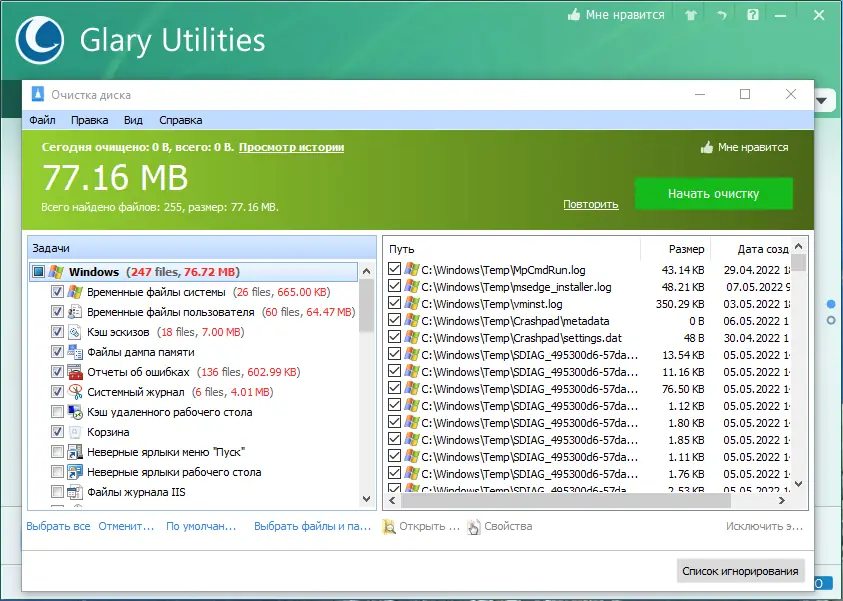Click Кэш удаленного рабочего стола icon
Screen dimensions: 843x601
click(x=75, y=412)
